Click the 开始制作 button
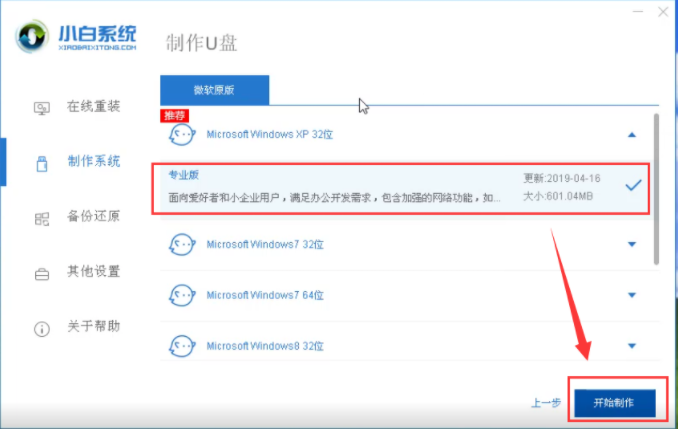678x429 pixels. coord(615,403)
